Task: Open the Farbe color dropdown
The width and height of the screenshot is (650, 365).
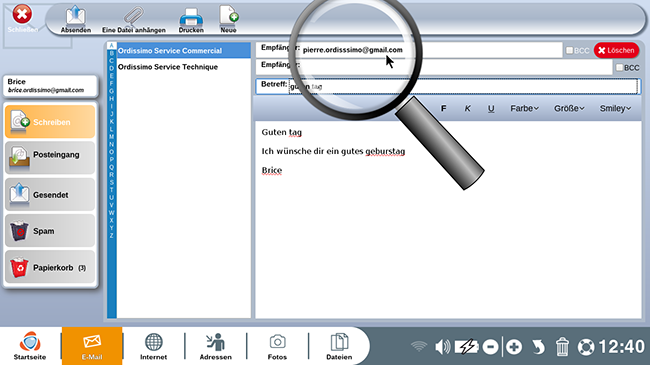Action: 524,108
